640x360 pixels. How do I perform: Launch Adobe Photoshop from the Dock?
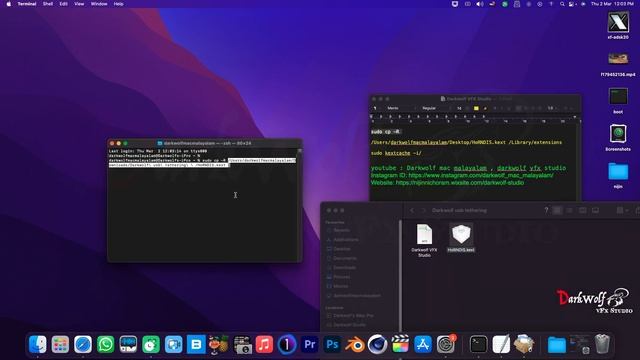332,344
